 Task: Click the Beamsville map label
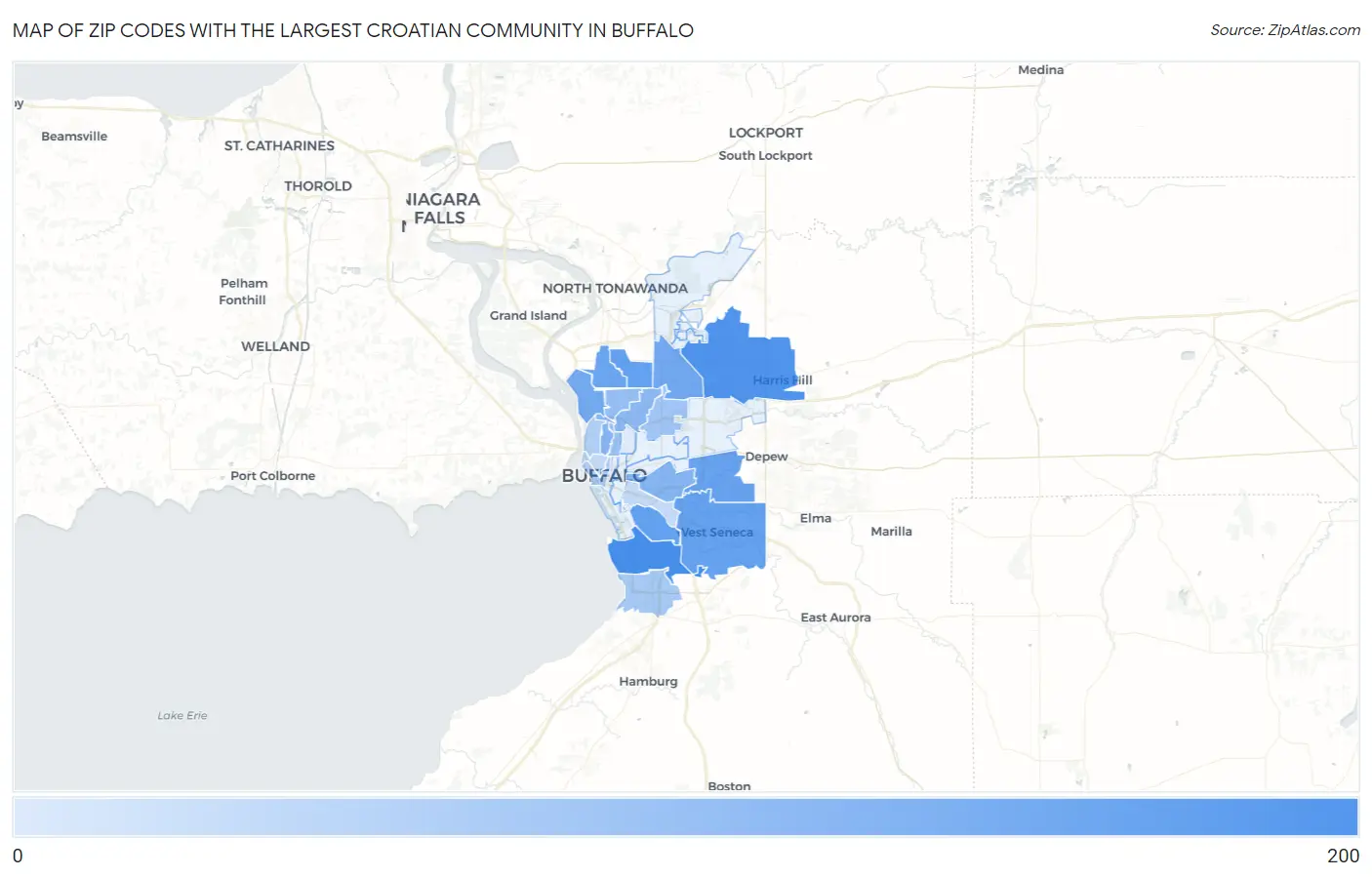74,137
